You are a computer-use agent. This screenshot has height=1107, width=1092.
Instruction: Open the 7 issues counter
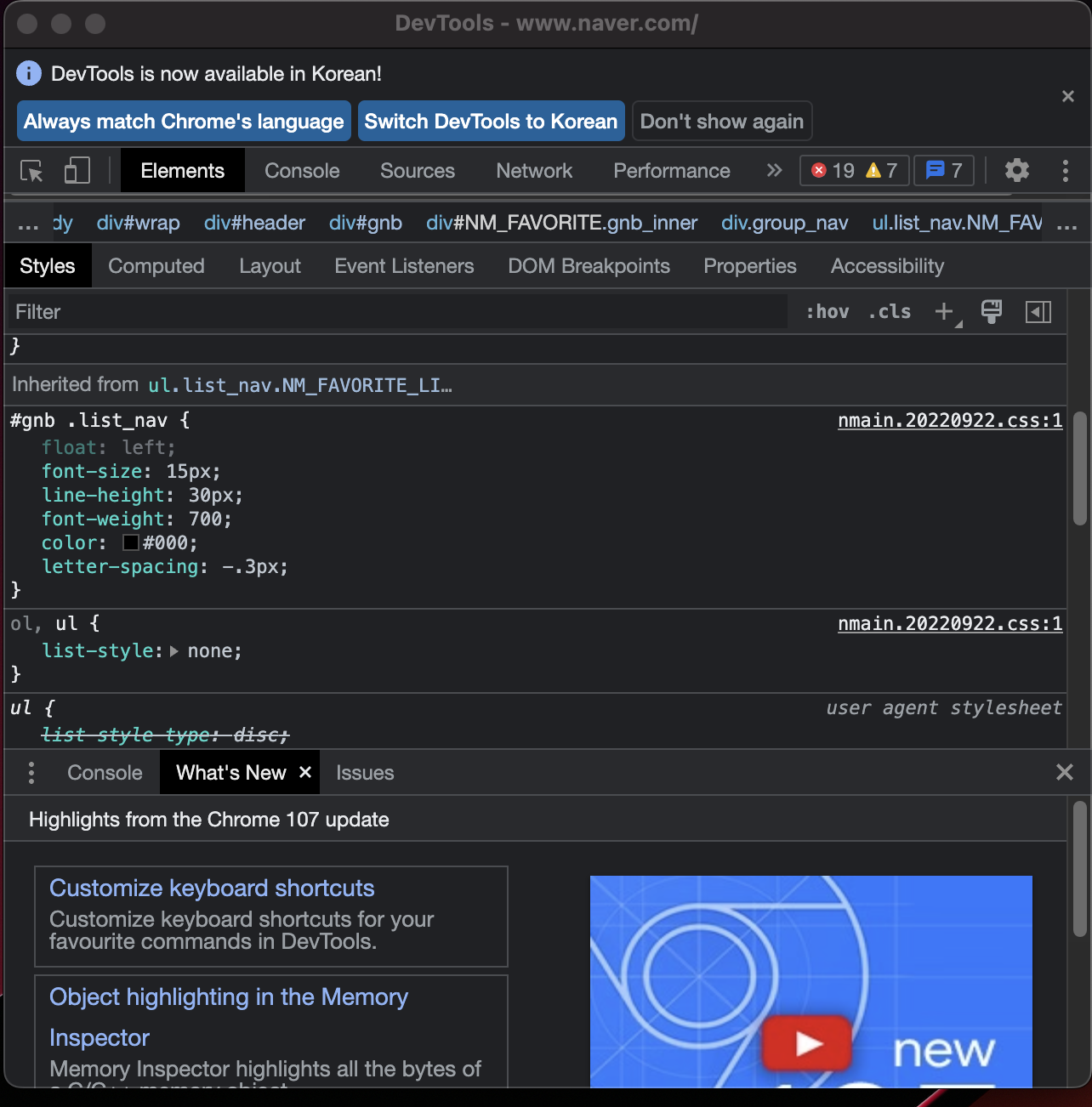pyautogui.click(x=944, y=171)
